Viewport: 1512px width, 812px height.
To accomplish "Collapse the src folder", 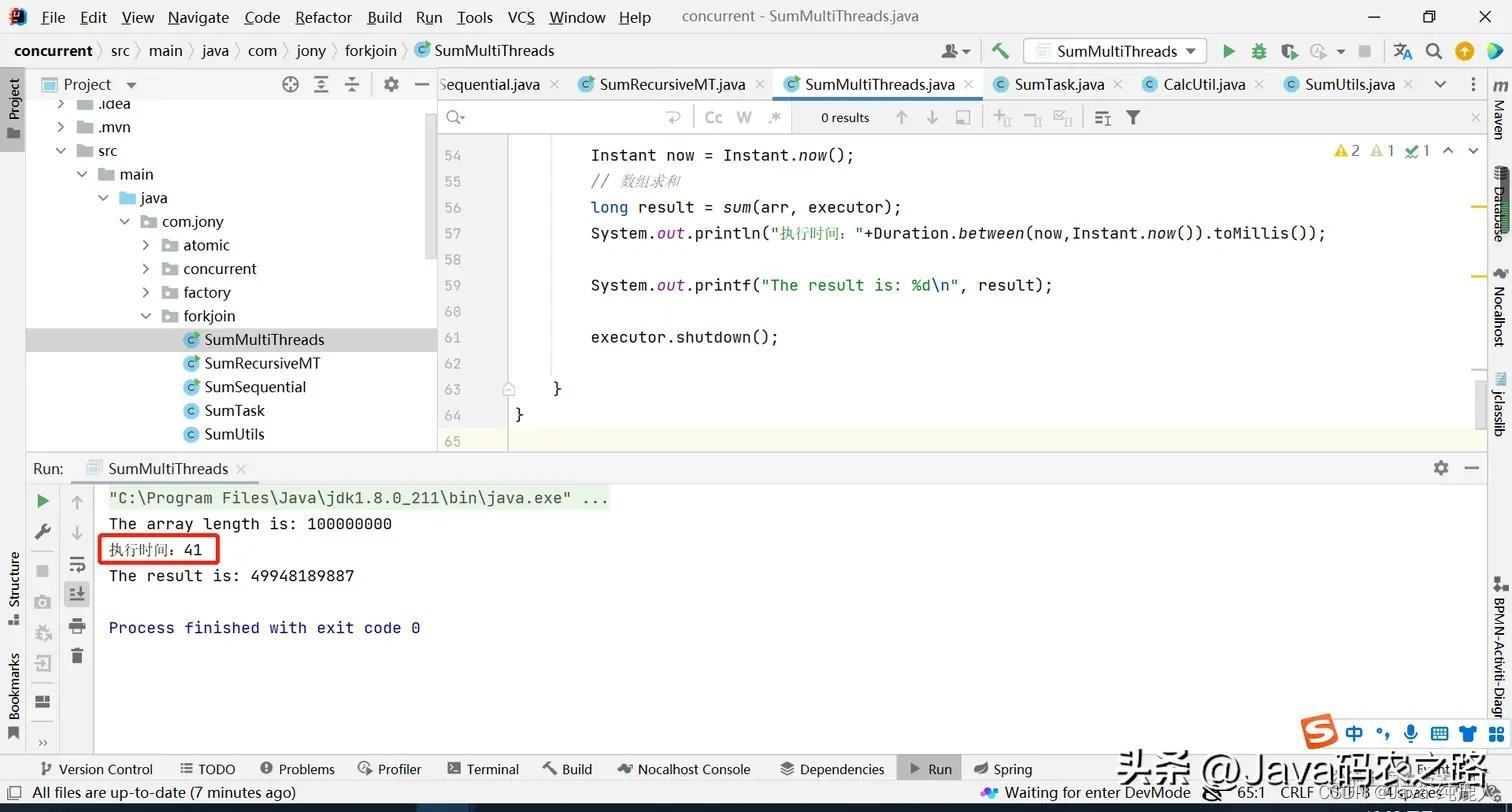I will pos(61,151).
